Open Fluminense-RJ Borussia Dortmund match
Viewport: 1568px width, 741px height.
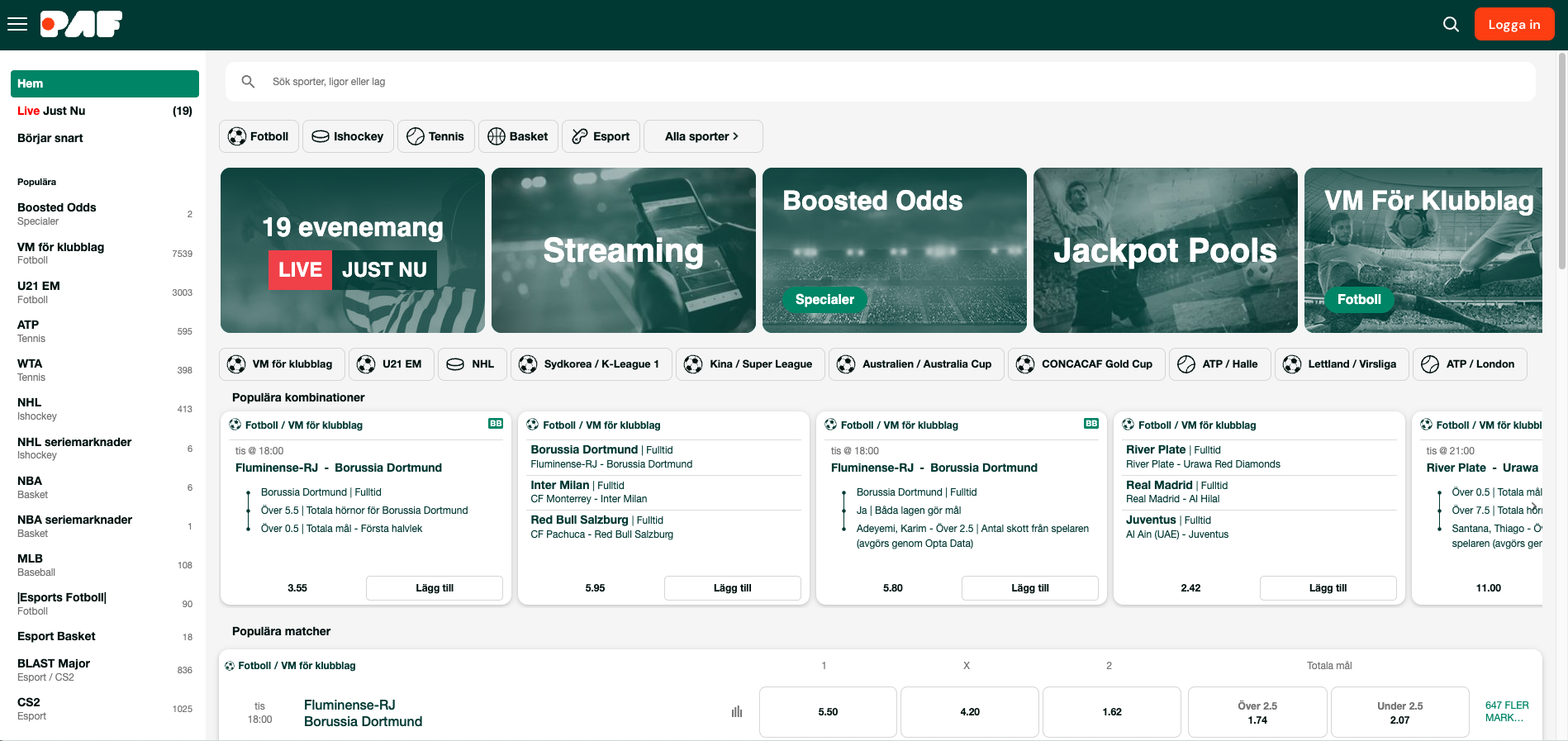[363, 713]
